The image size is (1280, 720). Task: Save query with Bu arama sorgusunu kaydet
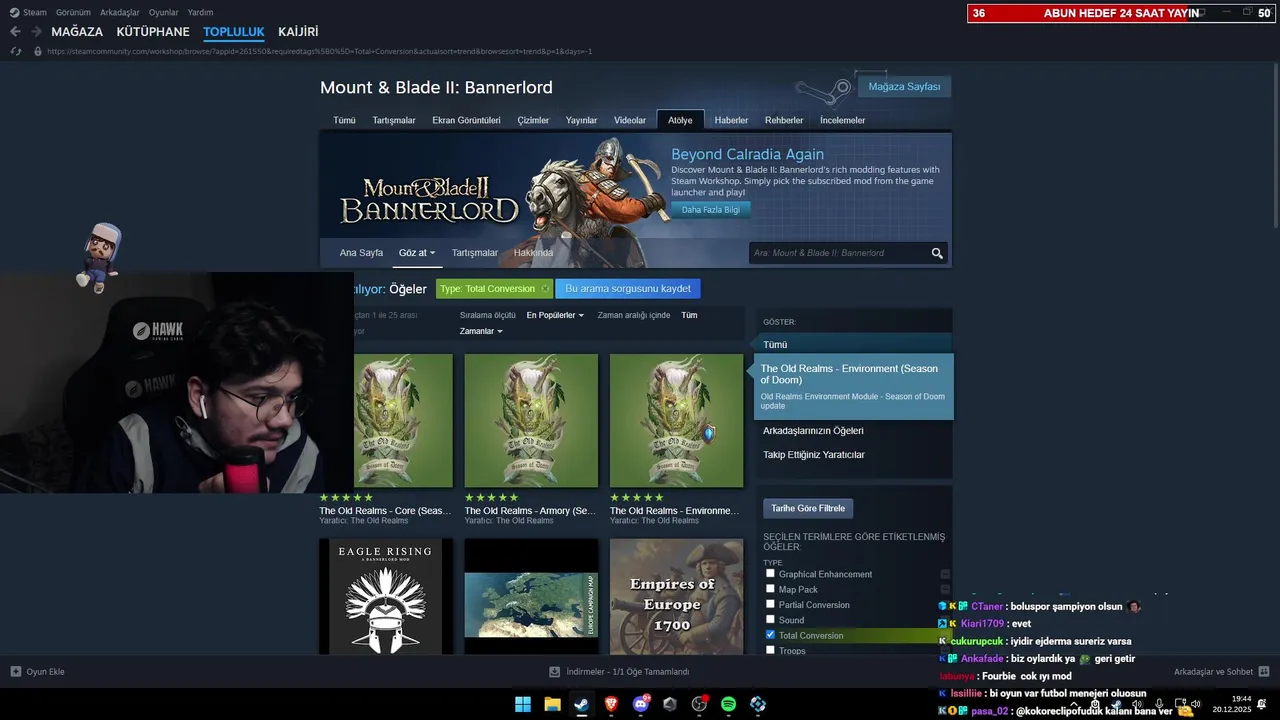click(x=628, y=289)
